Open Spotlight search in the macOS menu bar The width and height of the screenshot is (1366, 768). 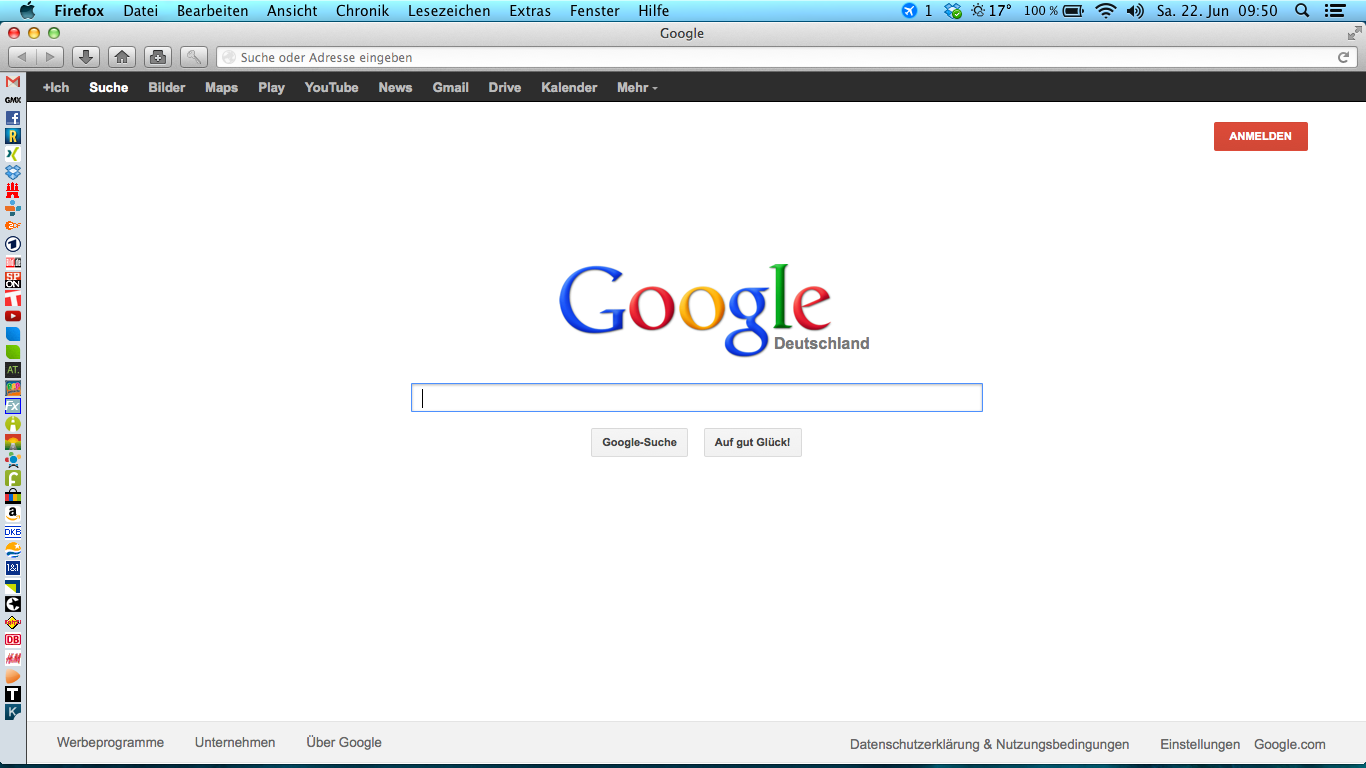pyautogui.click(x=1302, y=11)
